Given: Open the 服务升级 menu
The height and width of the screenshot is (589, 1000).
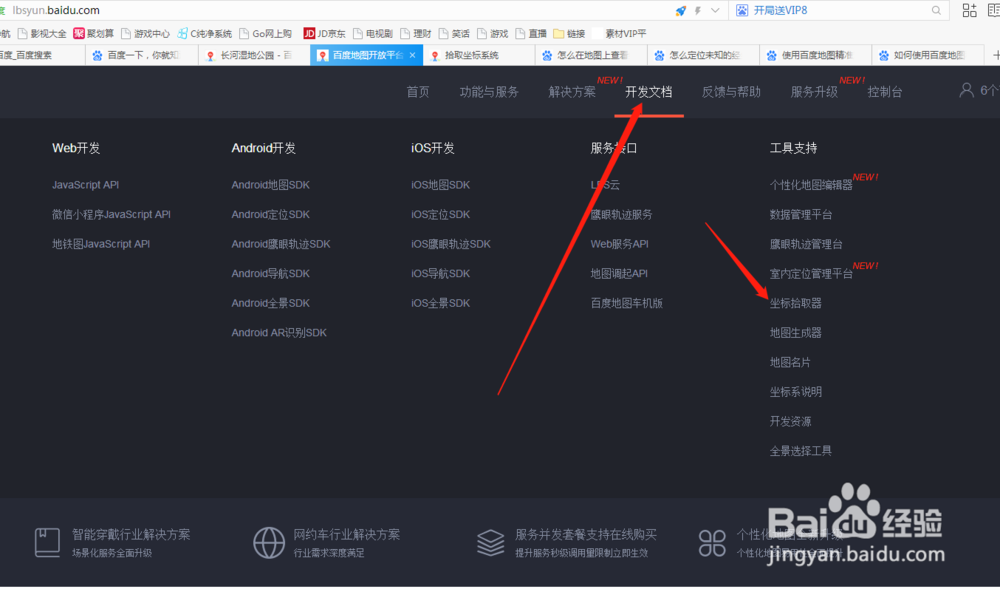Looking at the screenshot, I should pyautogui.click(x=814, y=92).
